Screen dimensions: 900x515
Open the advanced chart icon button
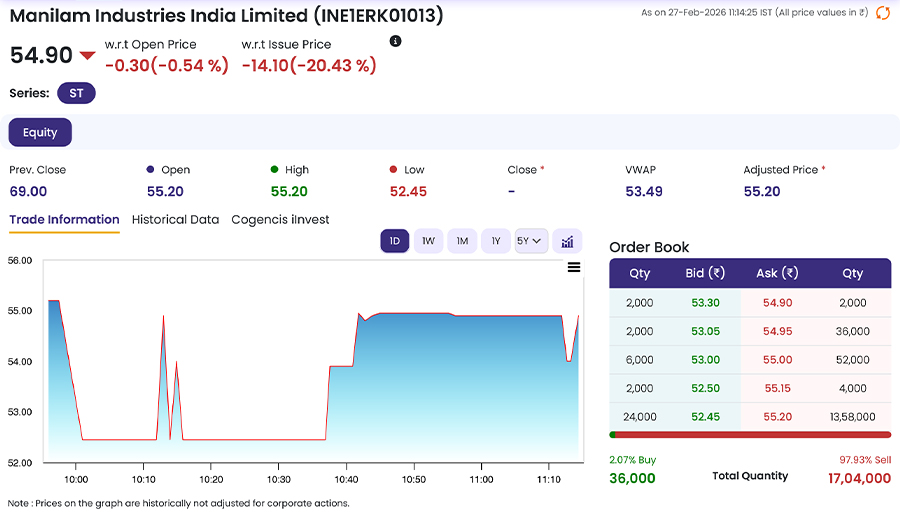click(x=567, y=241)
